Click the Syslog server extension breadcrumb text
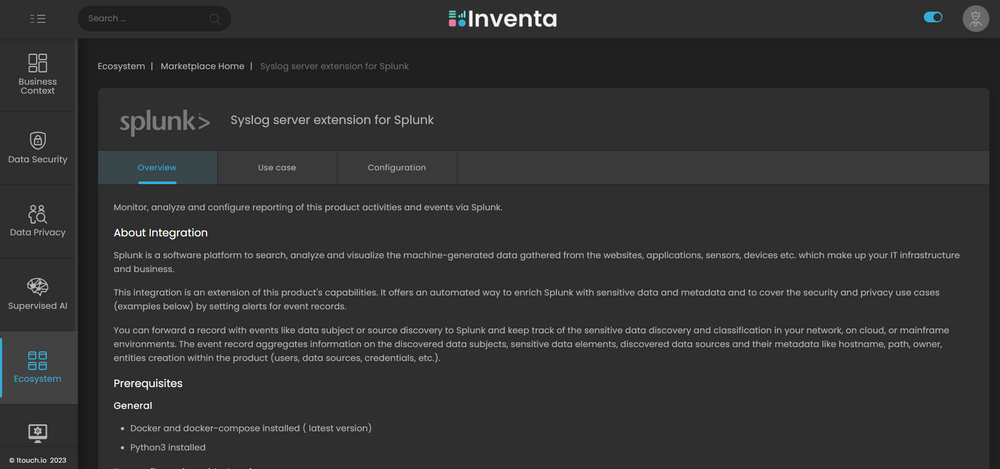1000x469 pixels. pyautogui.click(x=334, y=66)
